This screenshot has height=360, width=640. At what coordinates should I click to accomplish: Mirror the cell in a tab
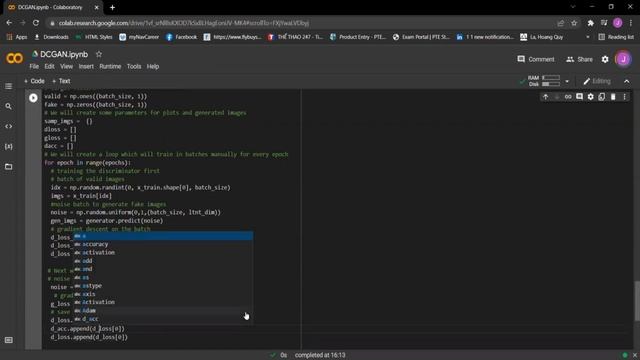click(602, 97)
